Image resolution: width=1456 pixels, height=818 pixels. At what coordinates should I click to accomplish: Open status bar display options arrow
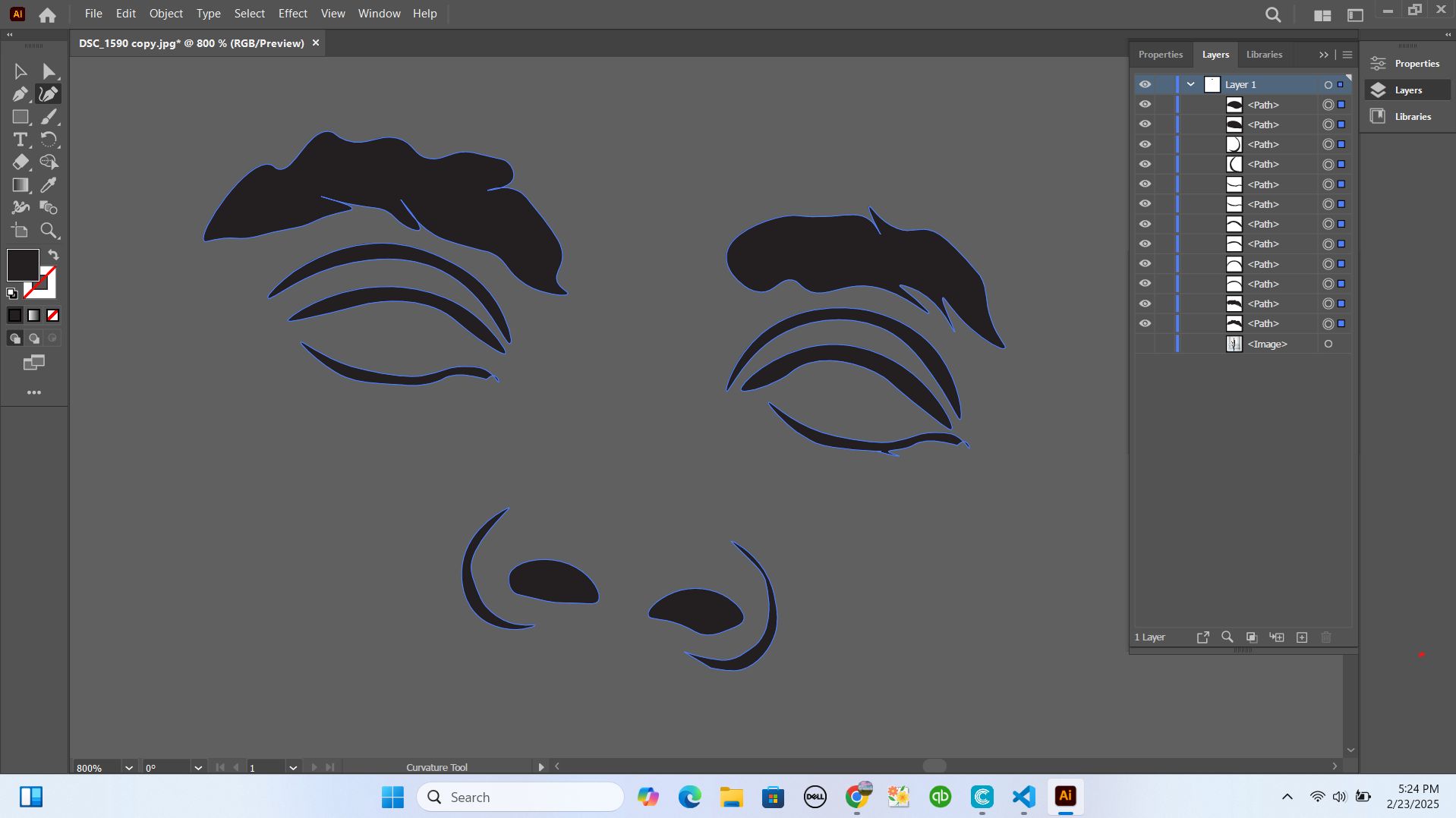click(x=541, y=767)
